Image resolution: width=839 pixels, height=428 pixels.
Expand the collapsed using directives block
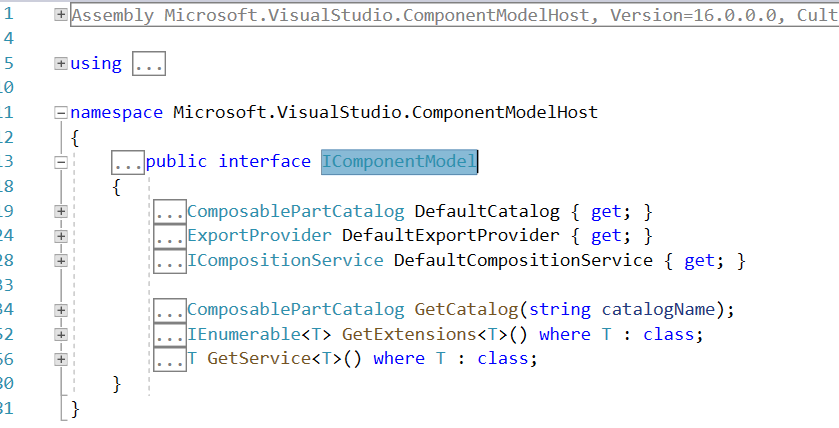[61, 64]
